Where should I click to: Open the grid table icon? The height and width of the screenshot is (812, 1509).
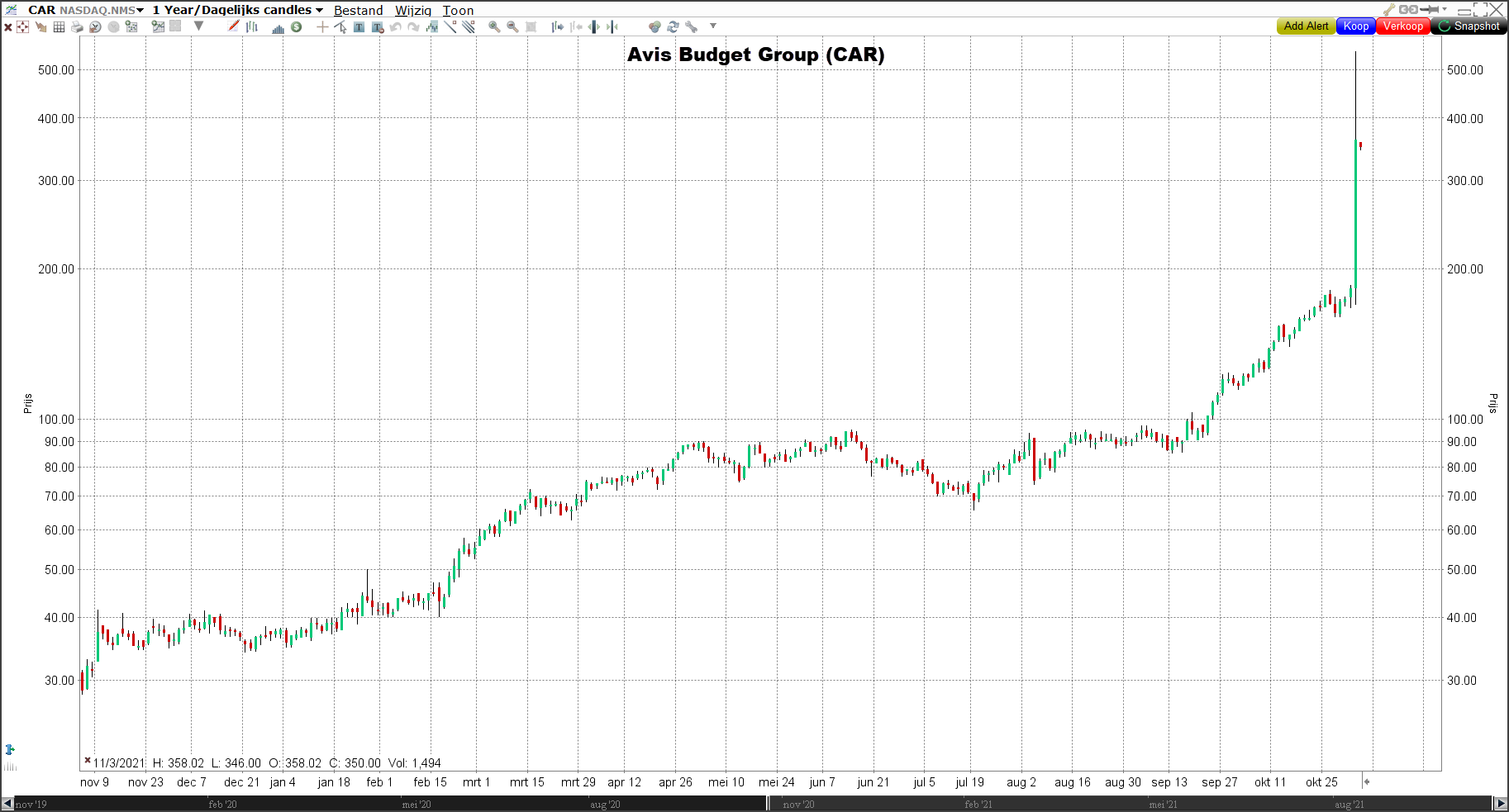tap(59, 26)
